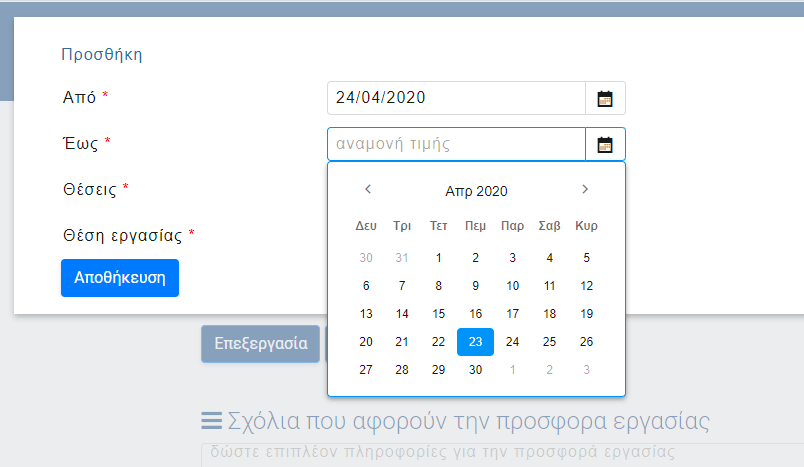804x467 pixels.
Task: Click hamburger icon beside Σχόλια heading
Action: 211,421
